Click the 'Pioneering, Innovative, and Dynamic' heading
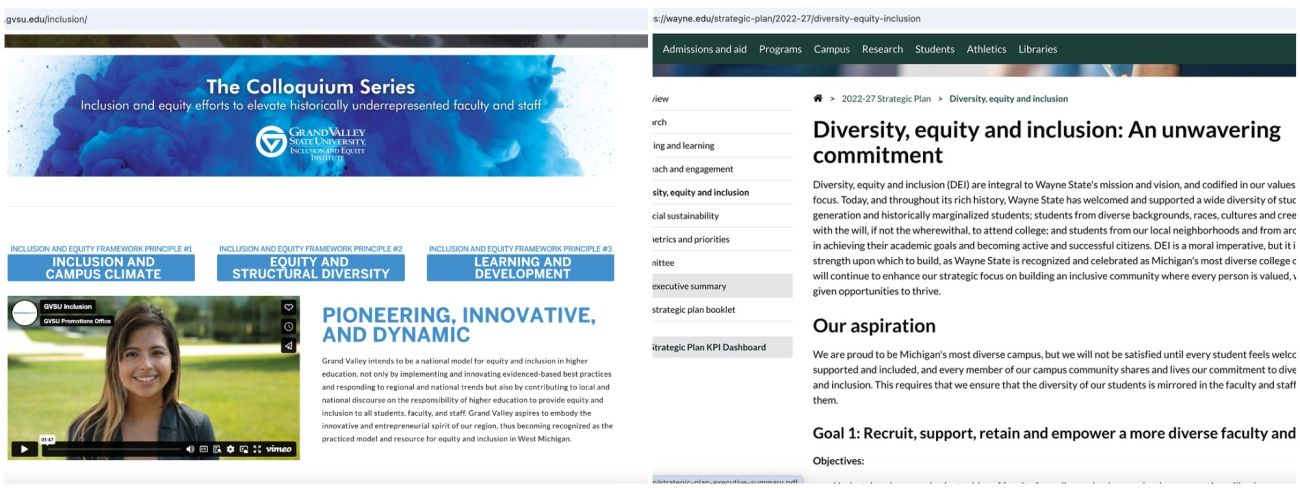1300x488 pixels. tap(458, 325)
